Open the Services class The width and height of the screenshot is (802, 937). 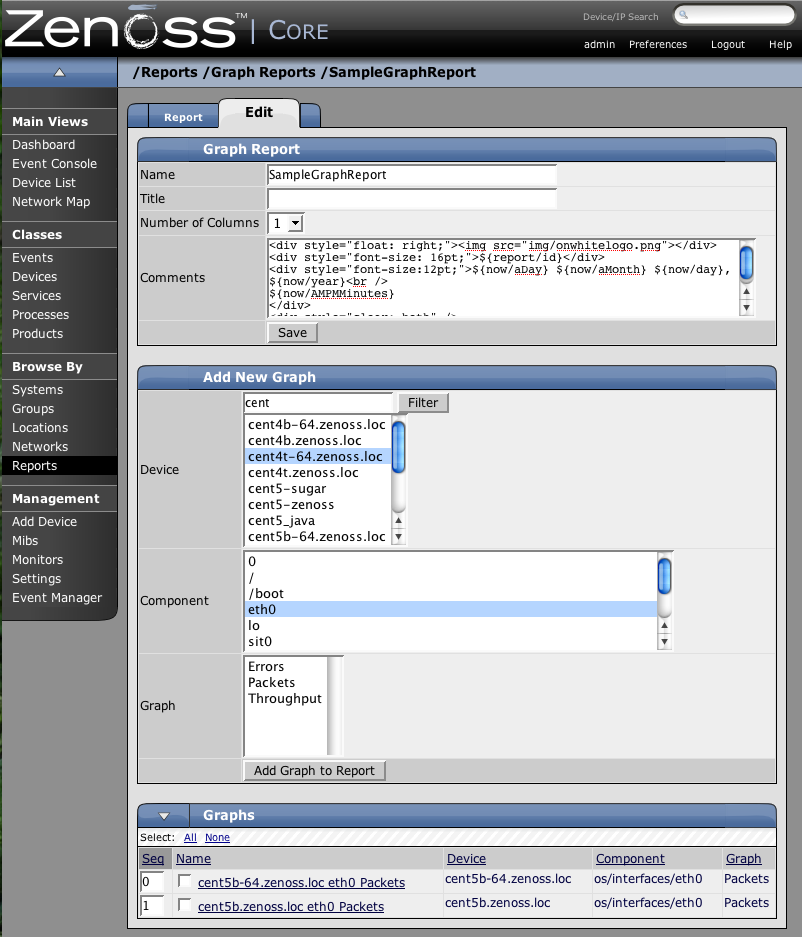(36, 296)
